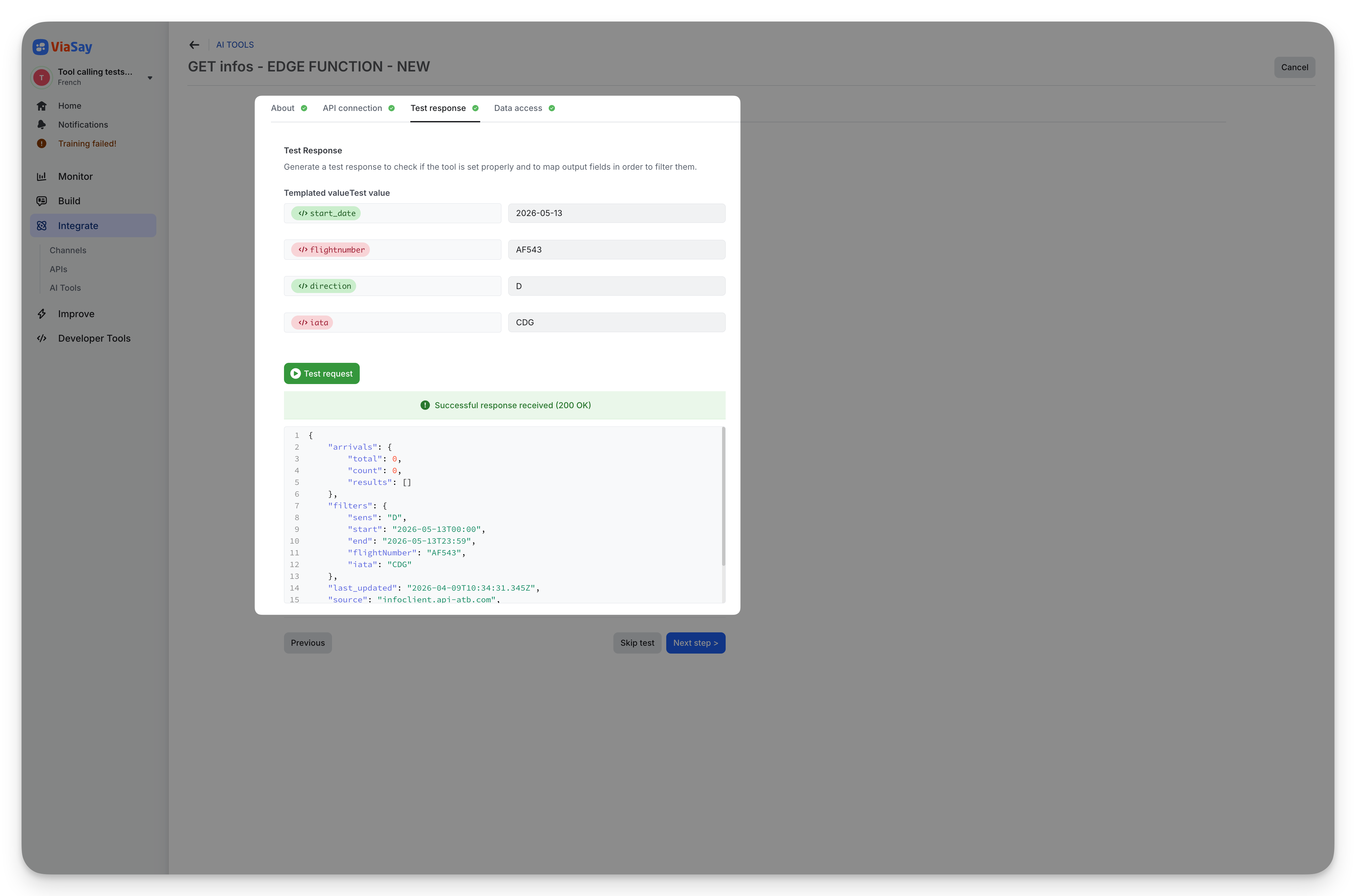The image size is (1356, 896).
Task: Click the Next step button
Action: [696, 642]
